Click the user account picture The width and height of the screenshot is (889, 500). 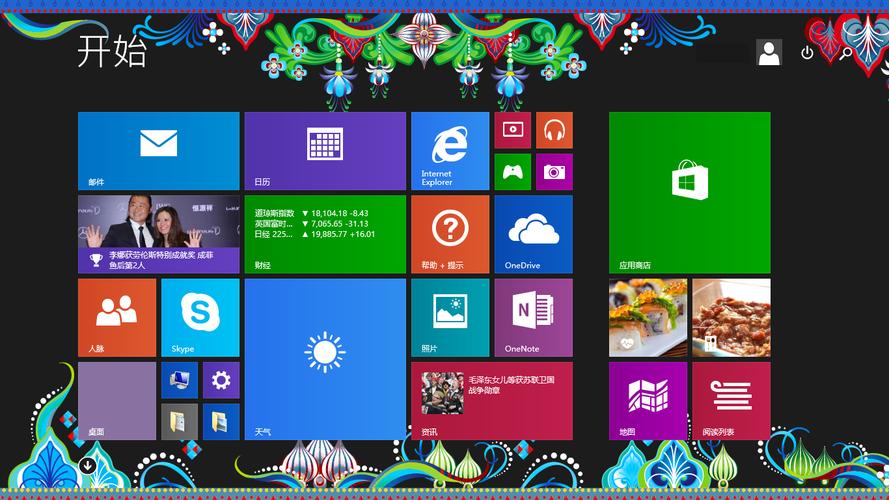(769, 53)
